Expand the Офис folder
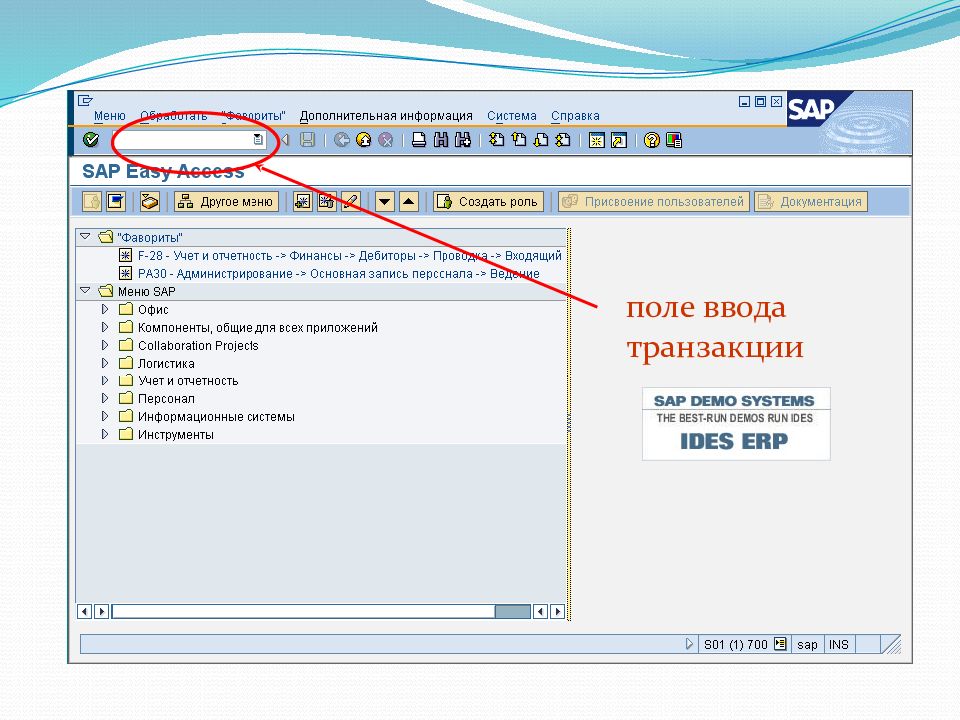 click(105, 309)
